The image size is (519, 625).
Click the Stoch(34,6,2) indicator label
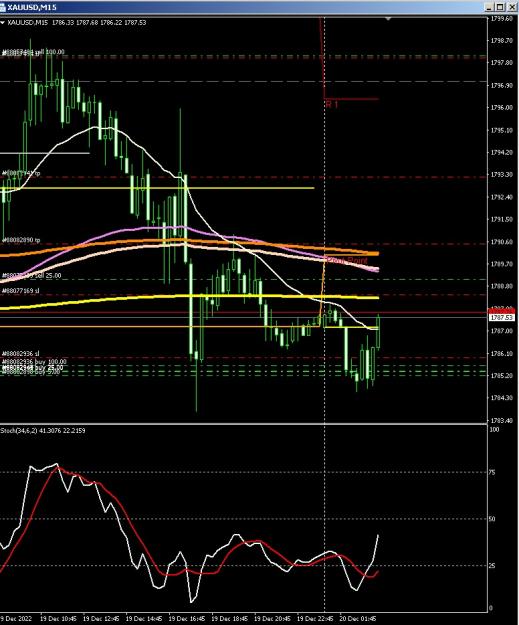pyautogui.click(x=43, y=430)
